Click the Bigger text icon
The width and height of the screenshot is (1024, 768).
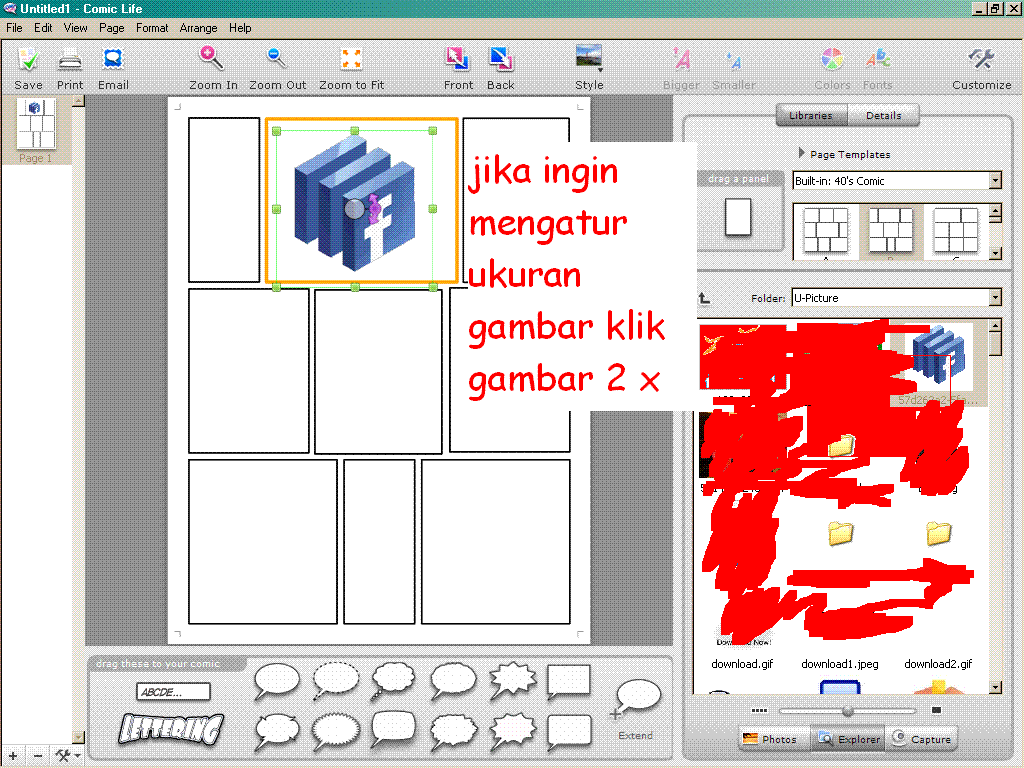point(681,60)
